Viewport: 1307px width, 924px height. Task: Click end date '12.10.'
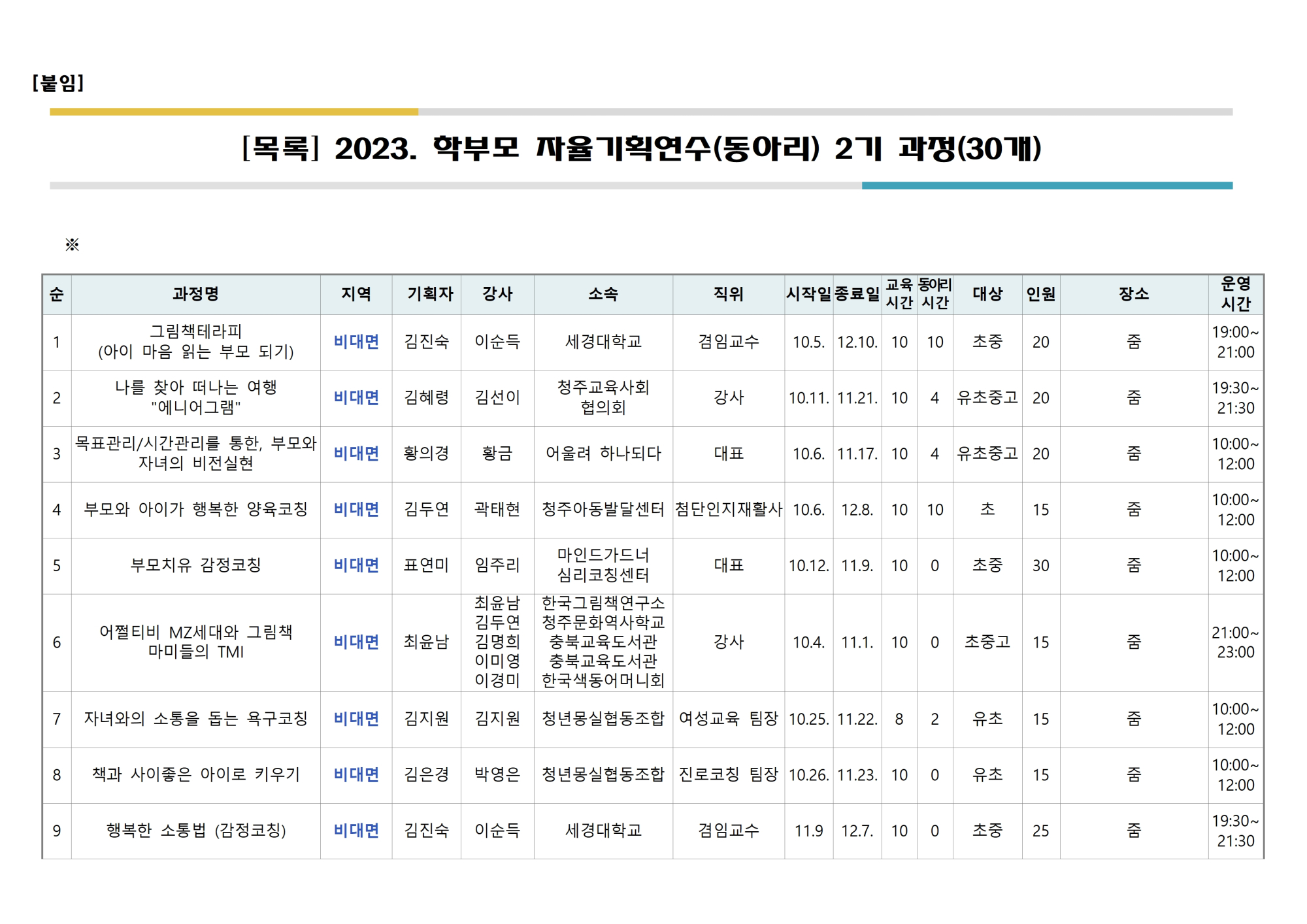(x=857, y=342)
